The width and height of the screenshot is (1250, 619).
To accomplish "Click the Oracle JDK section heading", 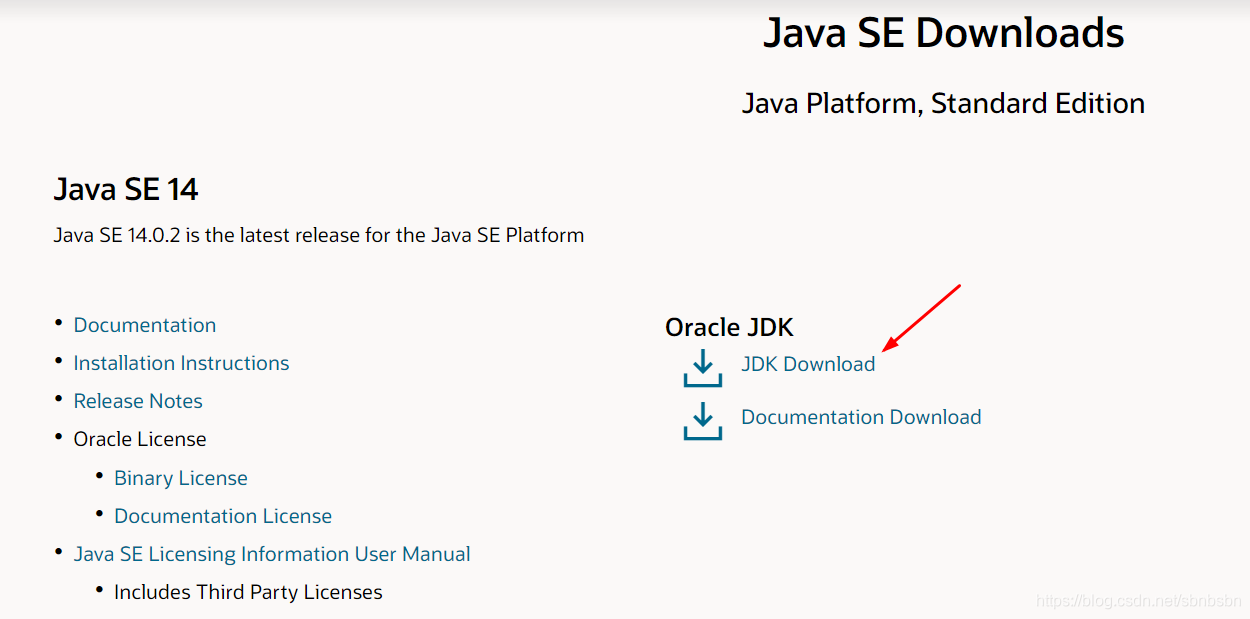I will [x=728, y=327].
